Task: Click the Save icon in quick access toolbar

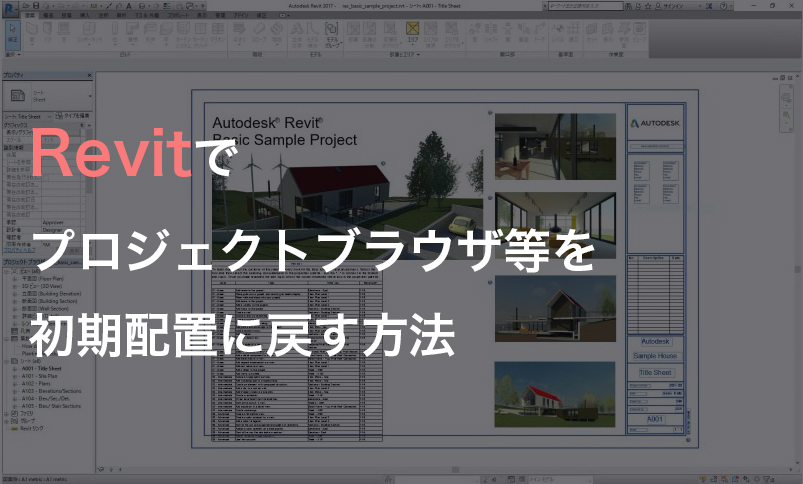Action: coord(36,6)
